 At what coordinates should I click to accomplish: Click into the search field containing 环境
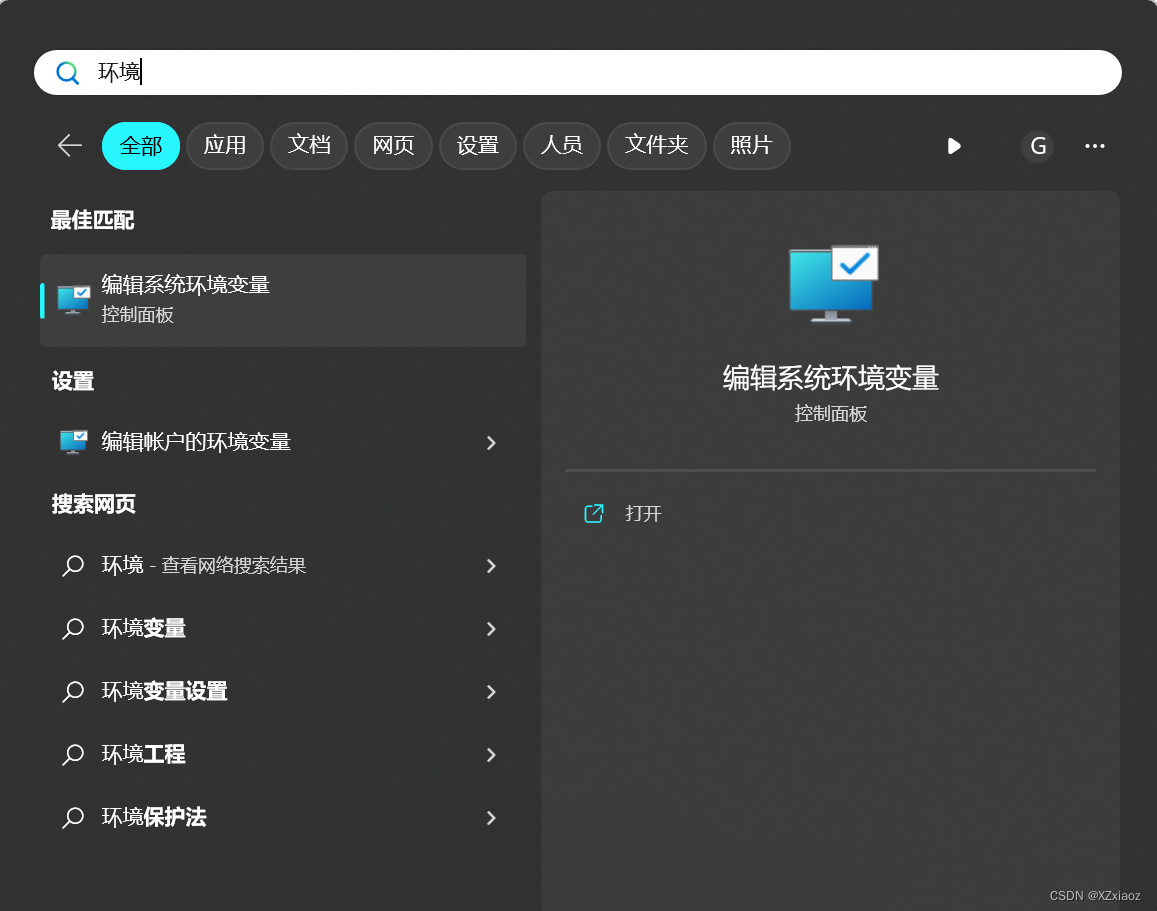coord(578,72)
